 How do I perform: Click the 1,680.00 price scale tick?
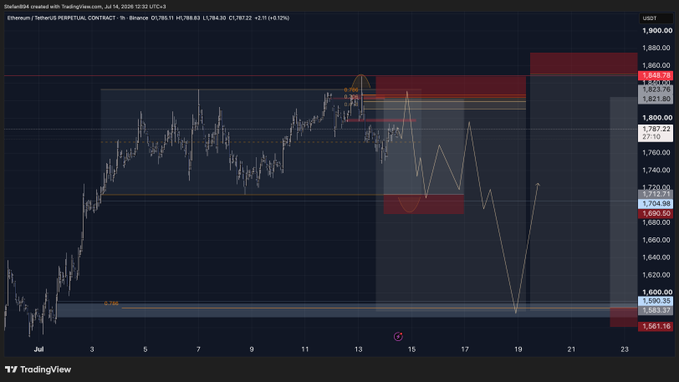[x=657, y=222]
